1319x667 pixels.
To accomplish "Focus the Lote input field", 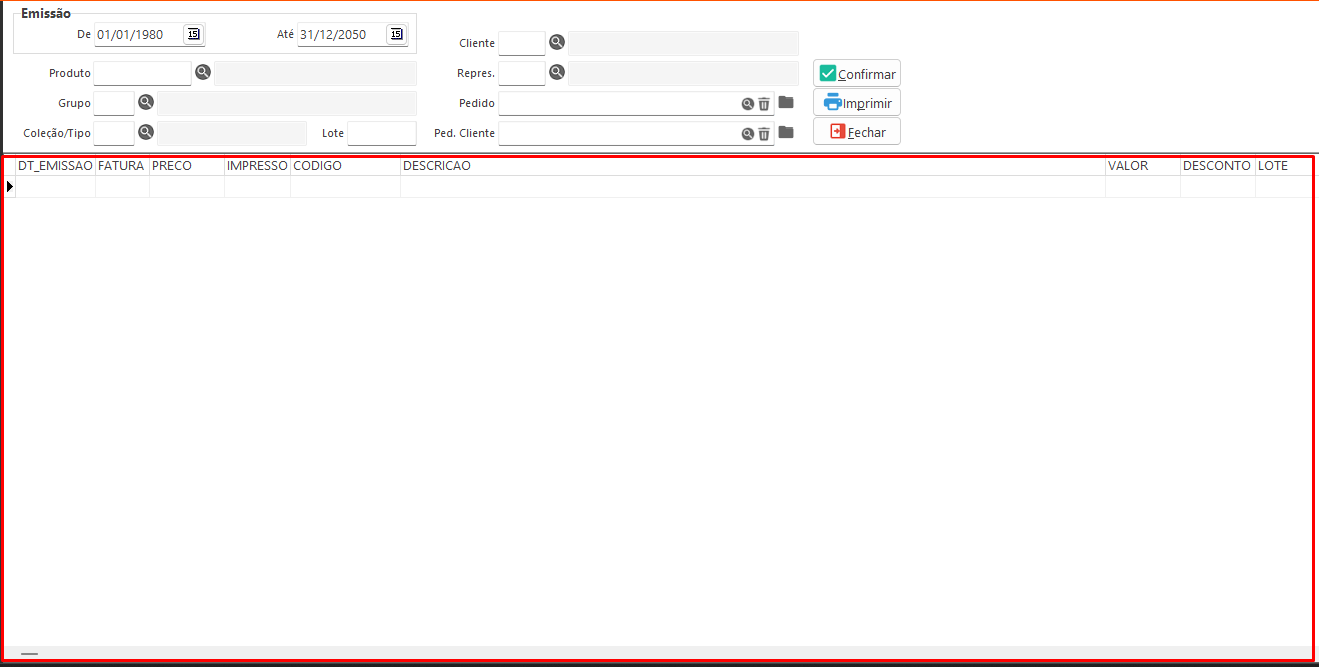I will pyautogui.click(x=381, y=133).
